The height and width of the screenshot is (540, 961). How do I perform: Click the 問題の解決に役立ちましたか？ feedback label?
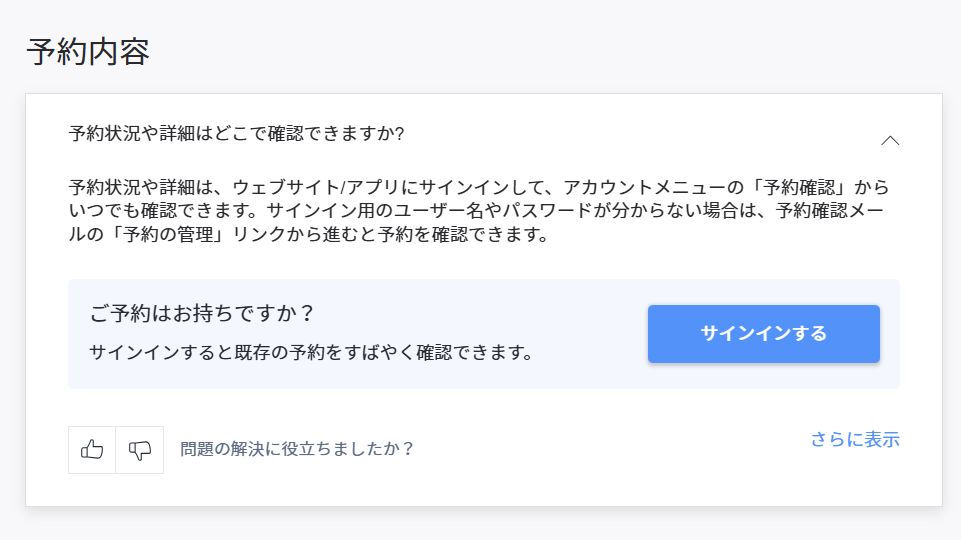(297, 449)
